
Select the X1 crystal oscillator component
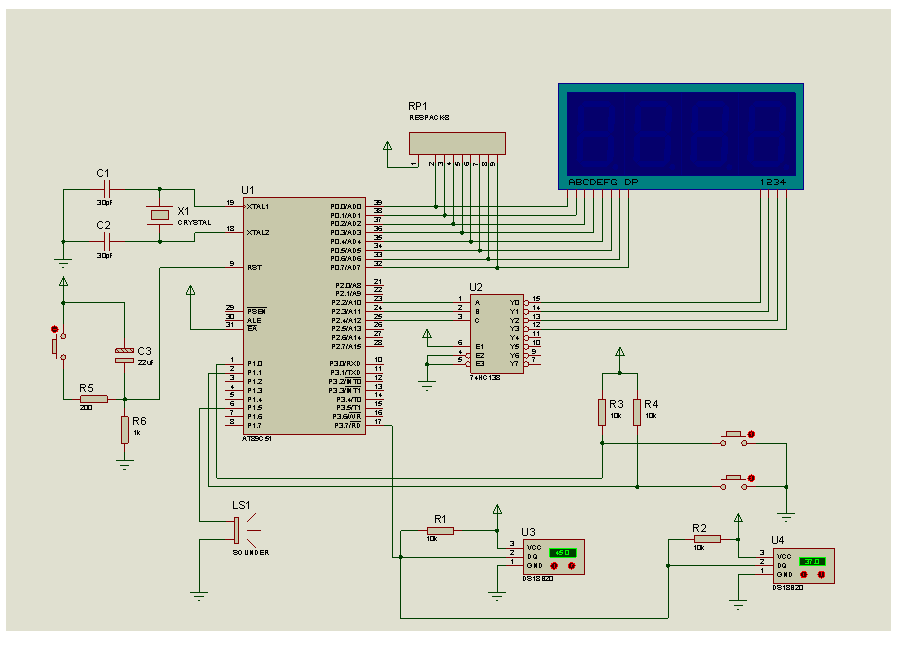click(160, 214)
